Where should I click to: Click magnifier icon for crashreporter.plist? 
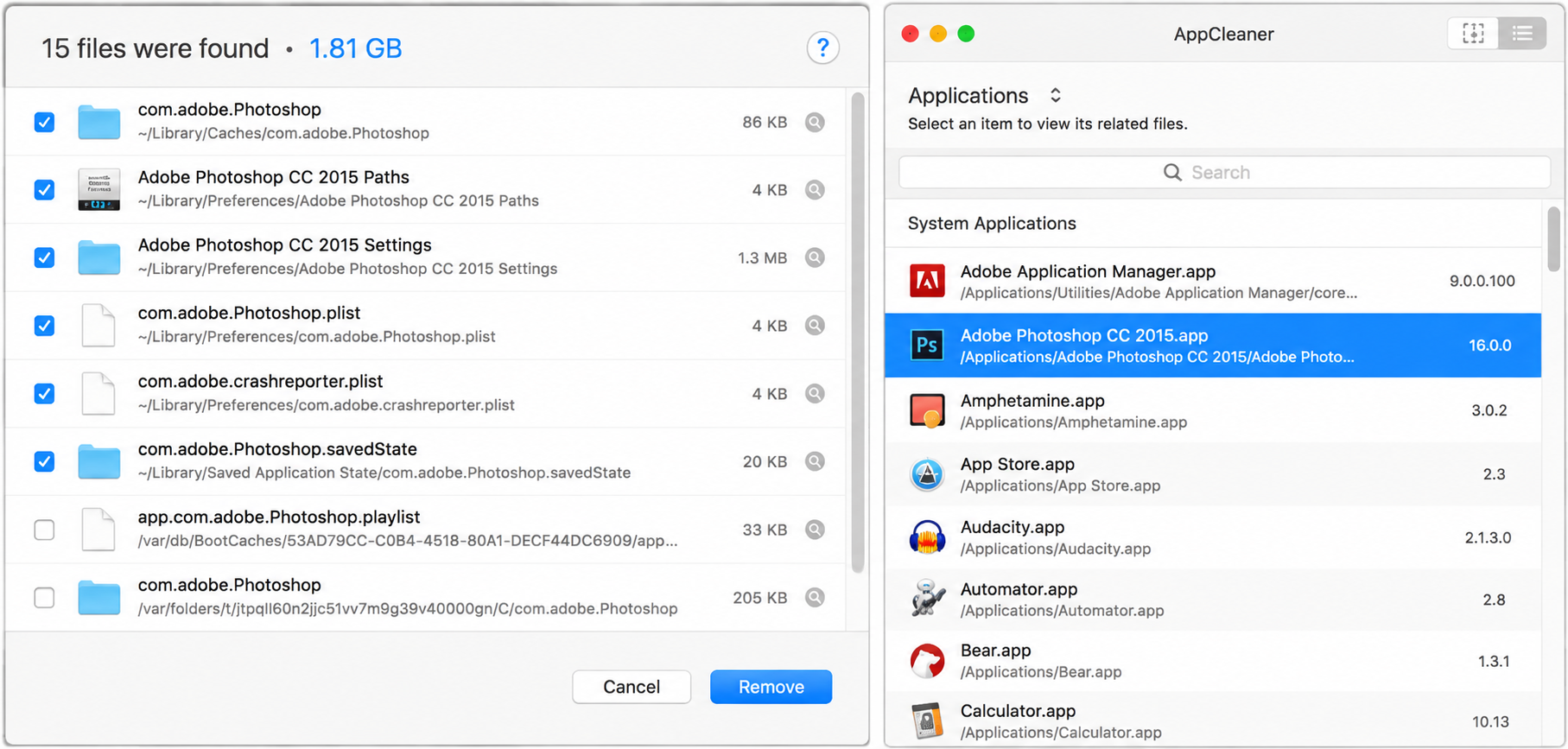(815, 393)
